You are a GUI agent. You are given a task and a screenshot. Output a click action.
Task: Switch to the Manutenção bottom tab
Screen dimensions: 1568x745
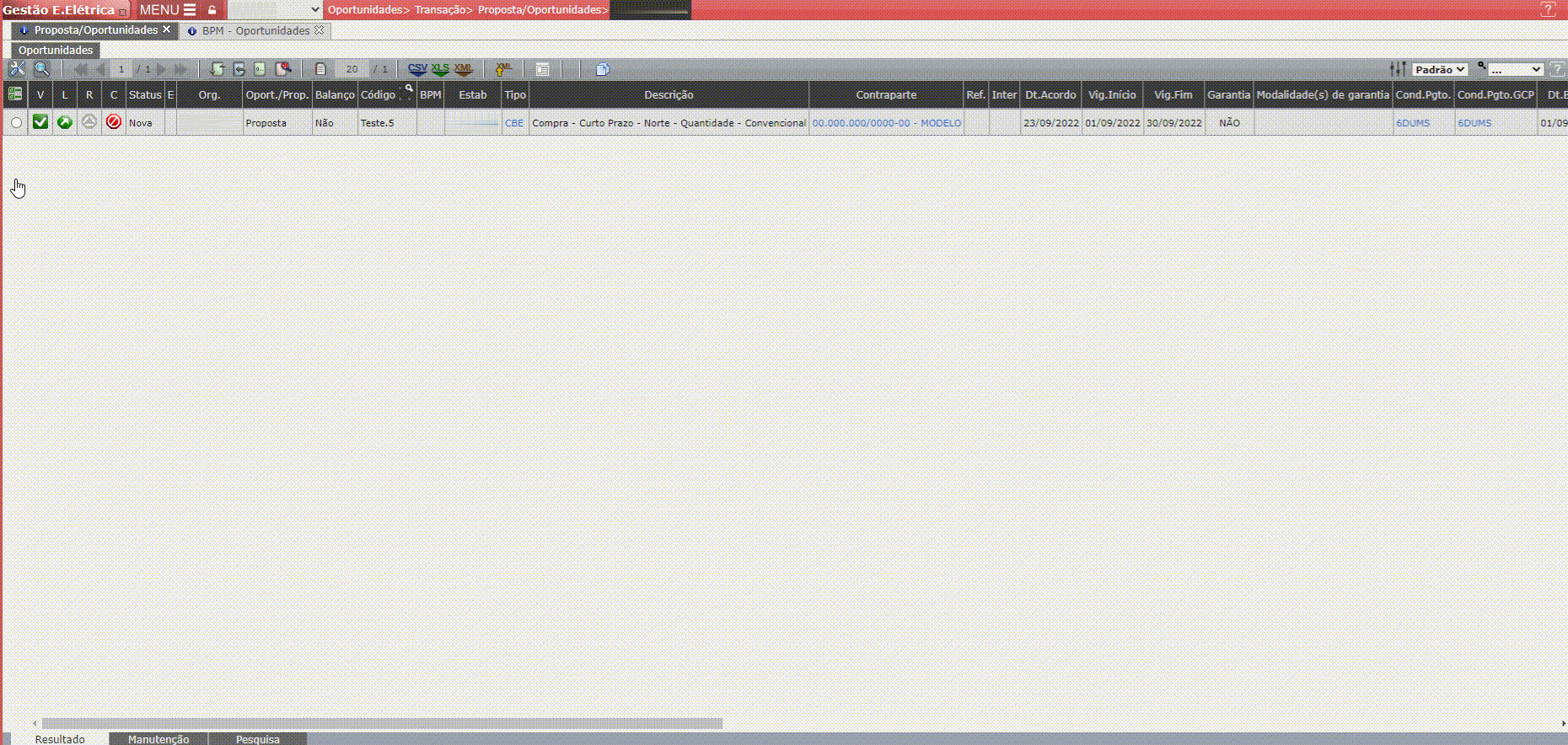click(158, 739)
